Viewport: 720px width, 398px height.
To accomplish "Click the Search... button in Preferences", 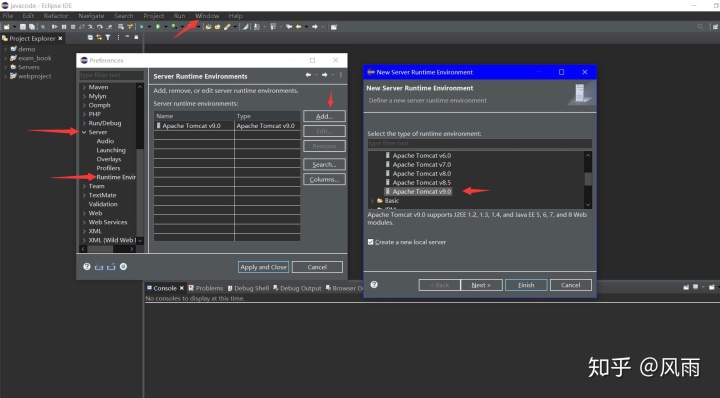I will click(x=324, y=164).
